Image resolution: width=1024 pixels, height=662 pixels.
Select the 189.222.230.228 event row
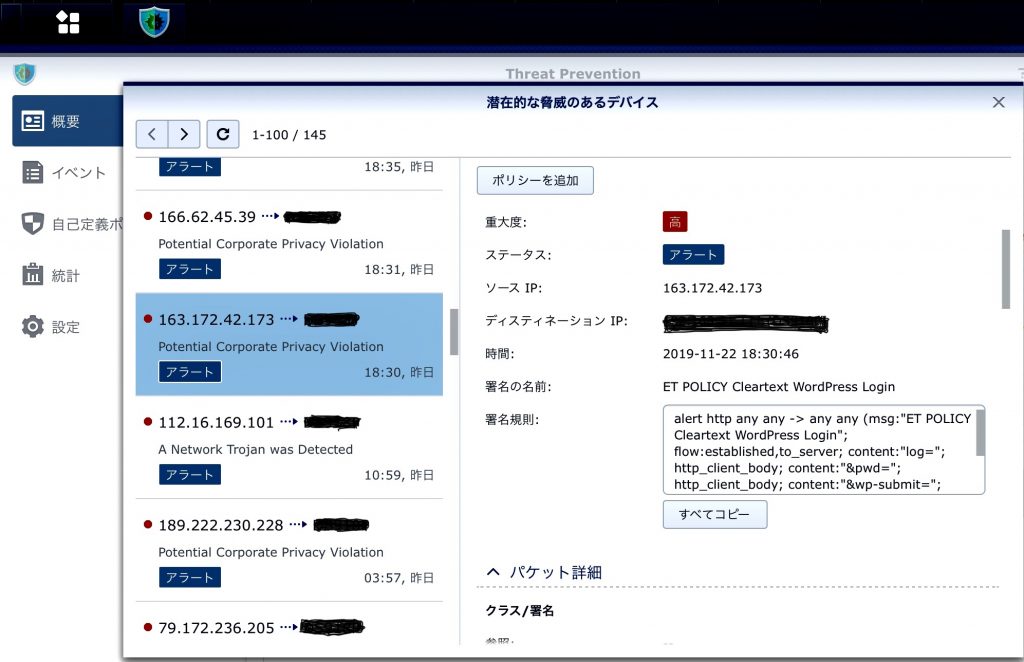289,550
